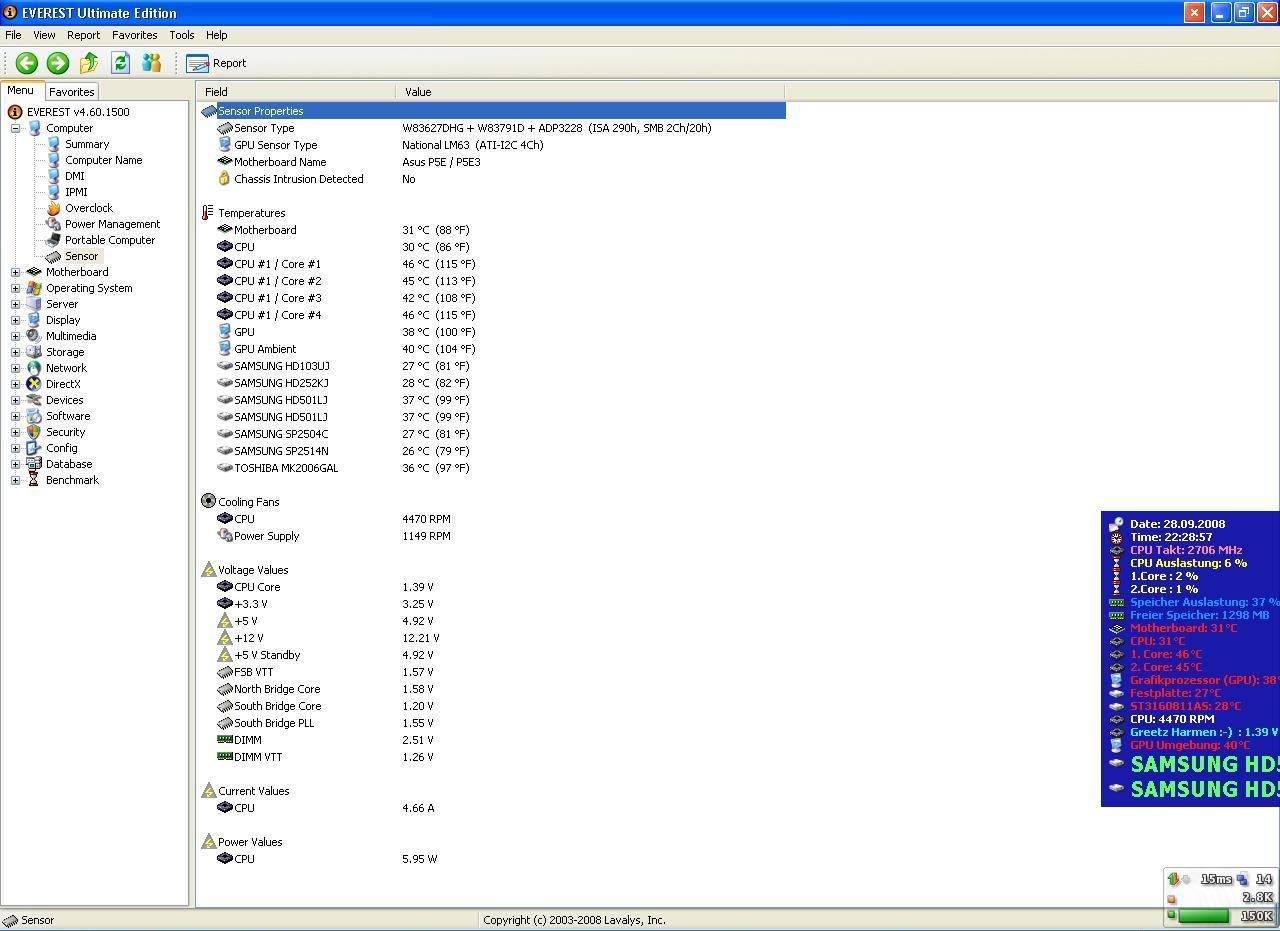Image resolution: width=1280 pixels, height=931 pixels.
Task: Click the Database icon in tree
Action: 34,464
